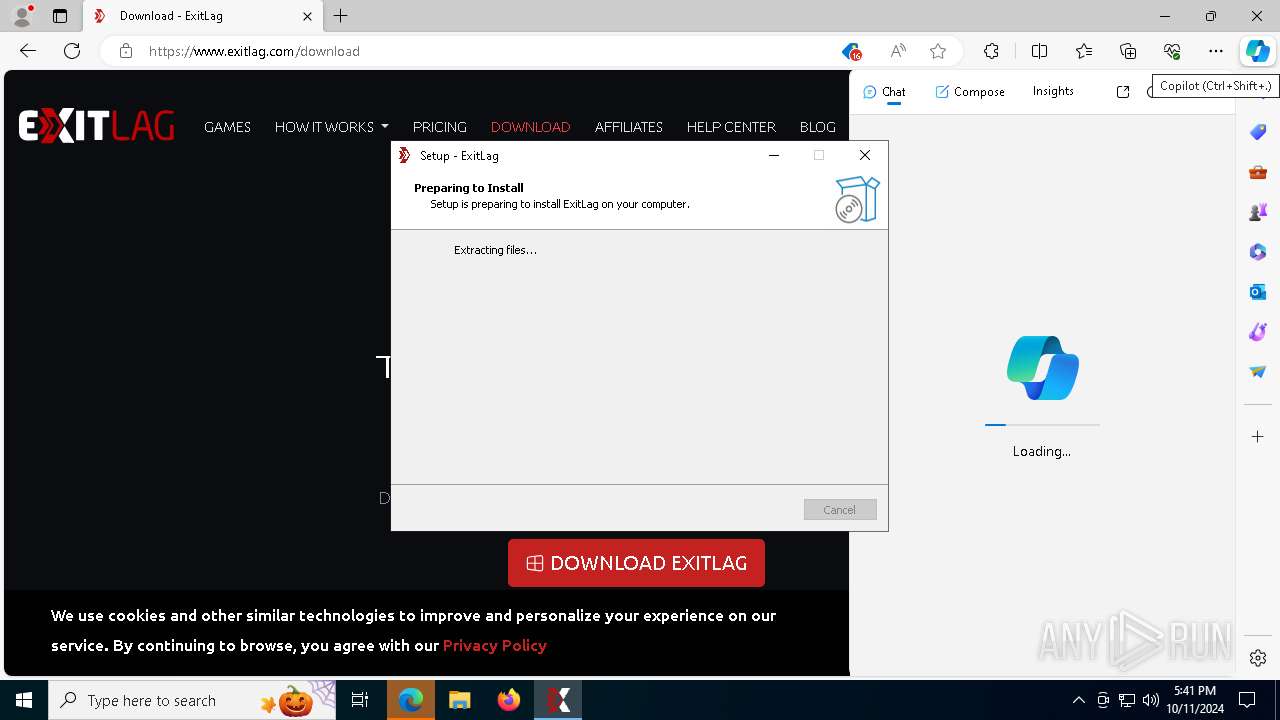Open the Games chess sidebar icon
The image size is (1280, 720).
tap(1258, 211)
